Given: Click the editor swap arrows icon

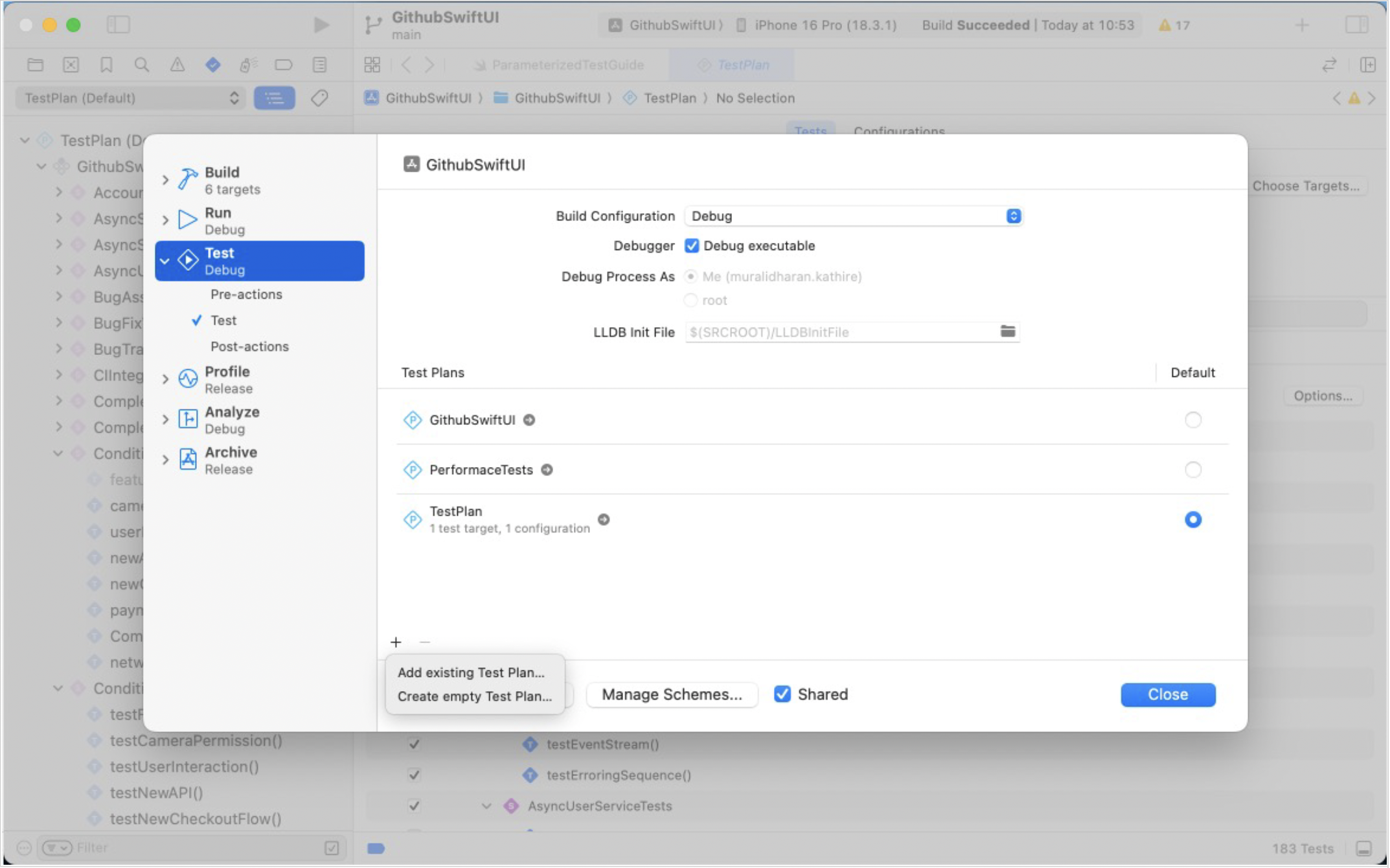Looking at the screenshot, I should [x=1329, y=65].
